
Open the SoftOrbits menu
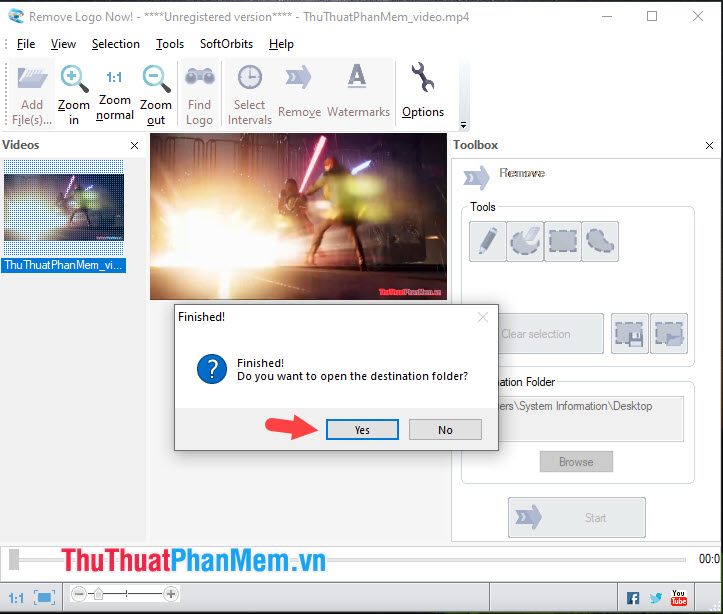tap(226, 44)
